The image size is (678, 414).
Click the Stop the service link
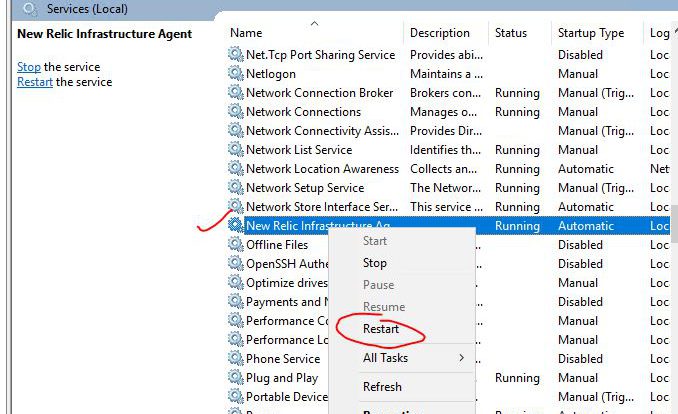pyautogui.click(x=29, y=67)
